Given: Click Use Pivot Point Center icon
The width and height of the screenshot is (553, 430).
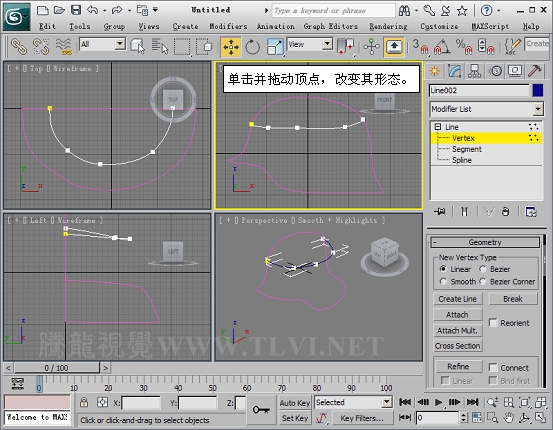Looking at the screenshot, I should tap(345, 47).
